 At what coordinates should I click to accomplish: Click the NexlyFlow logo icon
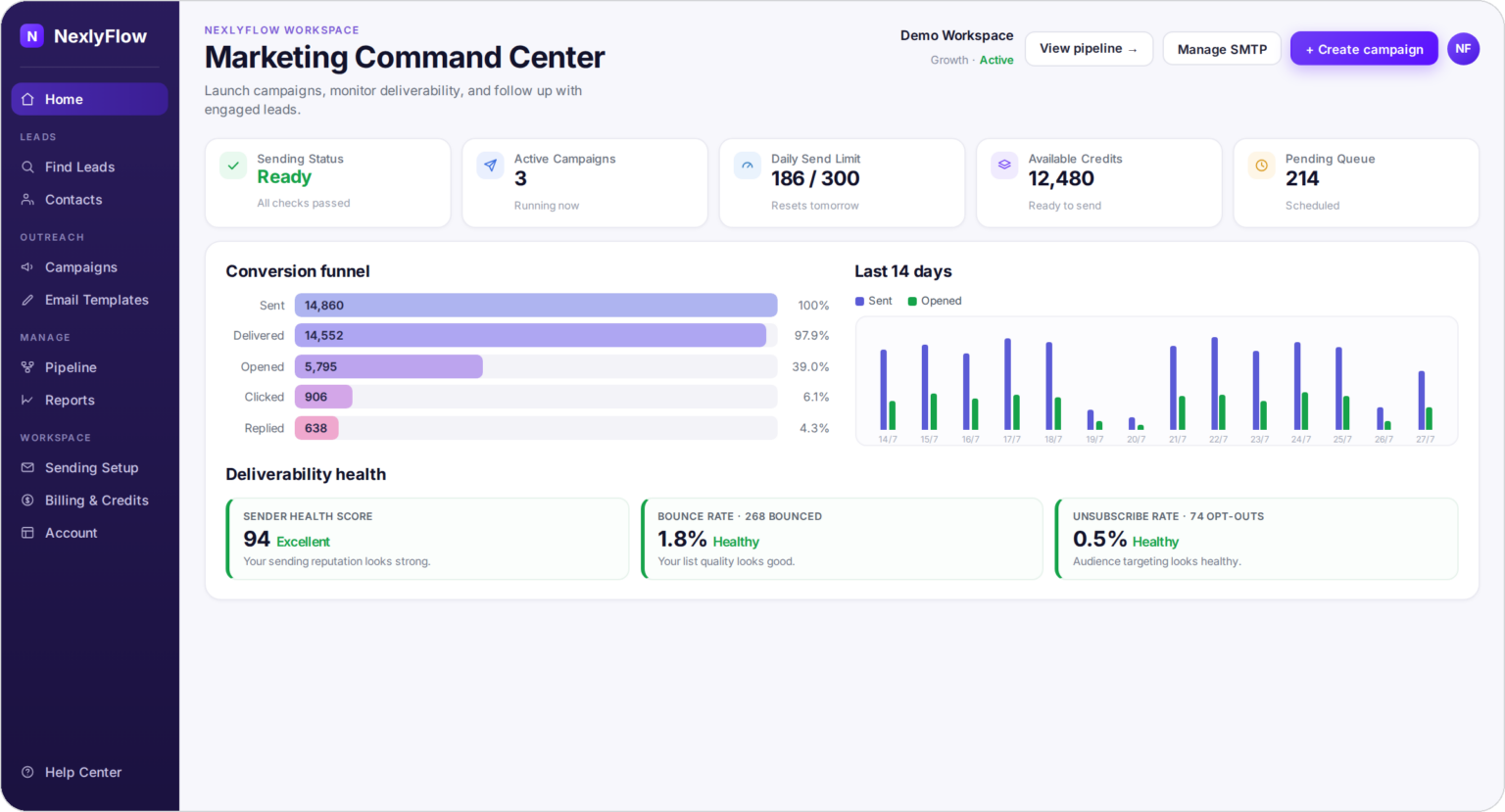(x=32, y=36)
